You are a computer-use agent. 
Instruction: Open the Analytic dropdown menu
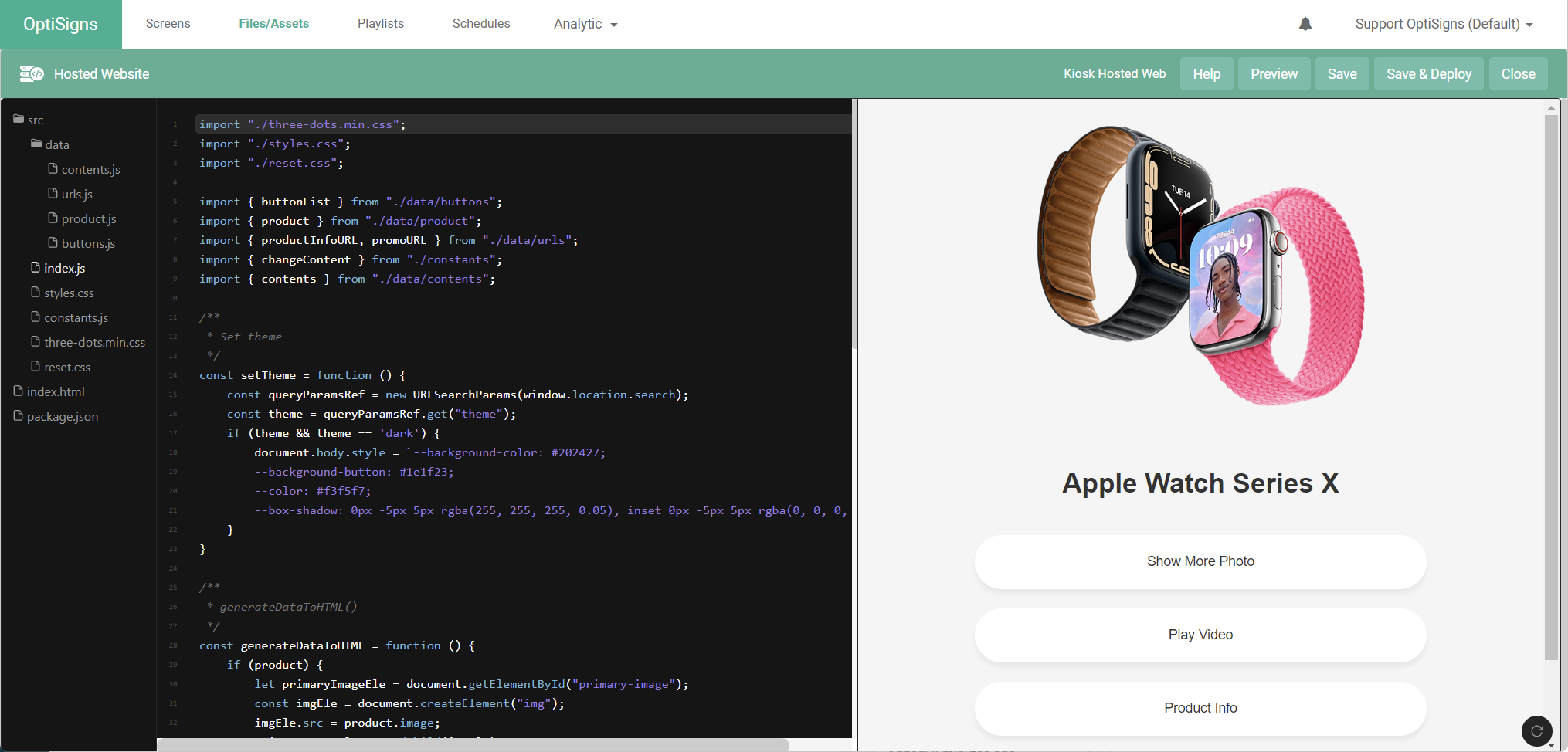585,24
